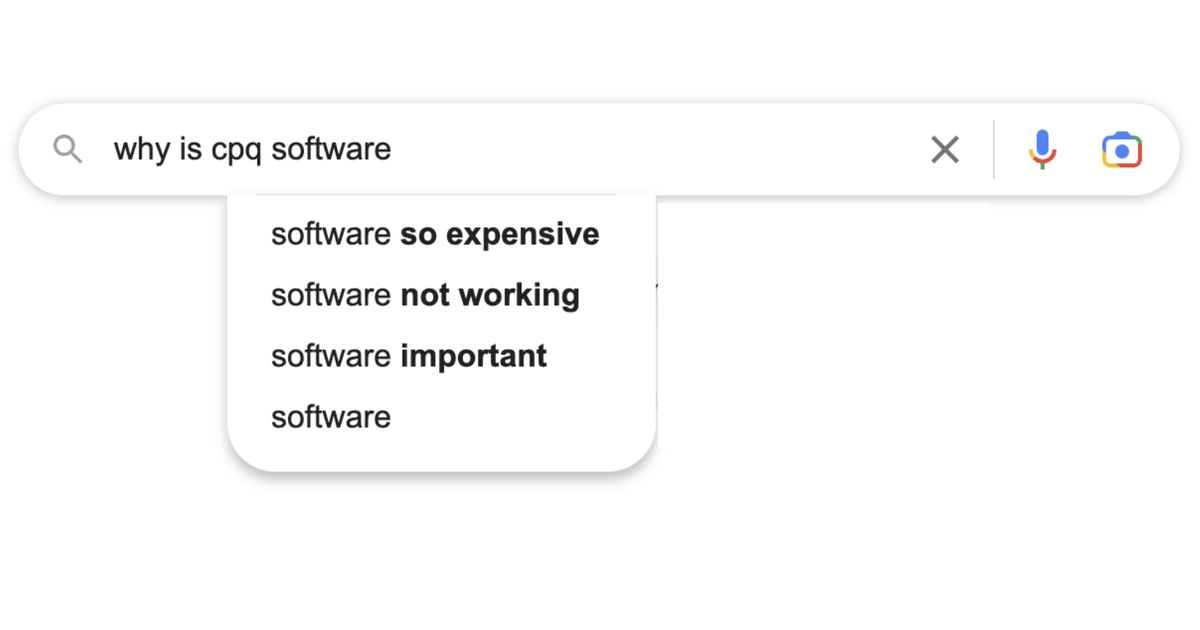This screenshot has height=630, width=1200.
Task: Choose the 'software not working' suggestion
Action: pyautogui.click(x=425, y=295)
